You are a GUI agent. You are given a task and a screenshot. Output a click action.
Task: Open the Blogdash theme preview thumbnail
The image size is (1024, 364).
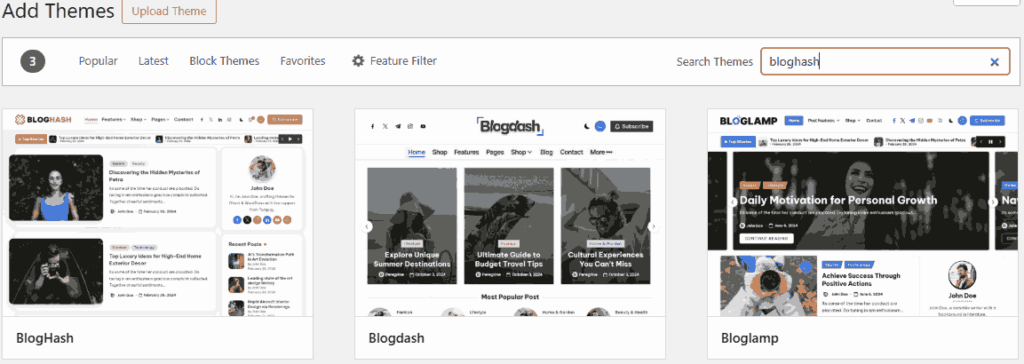click(x=510, y=213)
